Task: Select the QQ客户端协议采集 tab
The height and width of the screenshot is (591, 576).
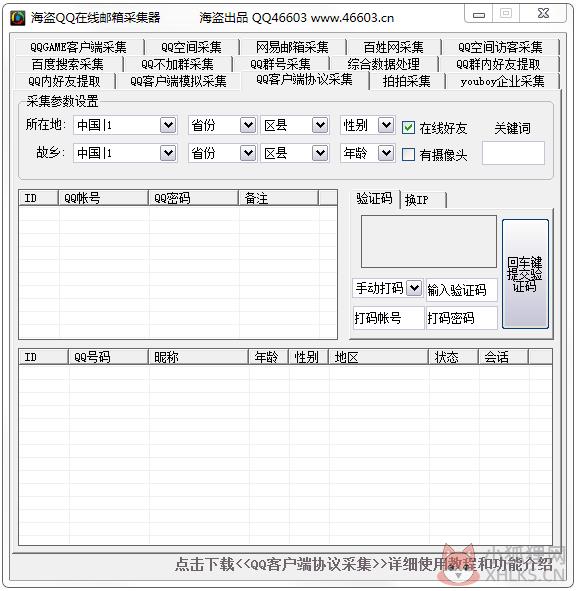Action: pyautogui.click(x=304, y=80)
